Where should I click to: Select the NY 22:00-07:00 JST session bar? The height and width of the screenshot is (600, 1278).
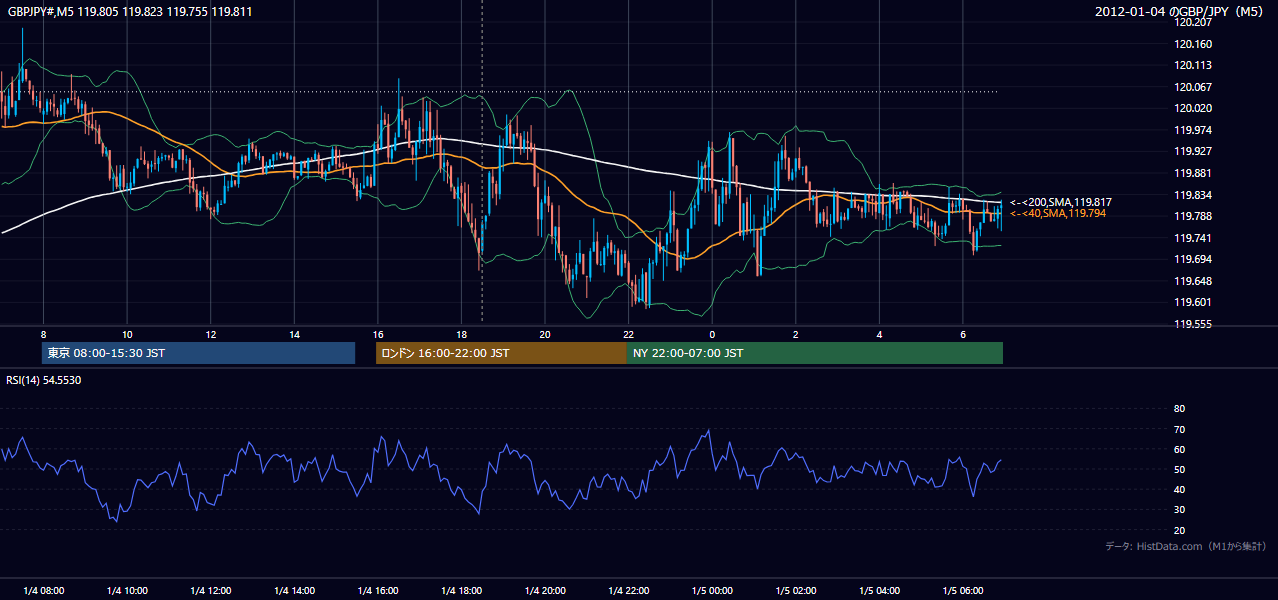(x=815, y=353)
